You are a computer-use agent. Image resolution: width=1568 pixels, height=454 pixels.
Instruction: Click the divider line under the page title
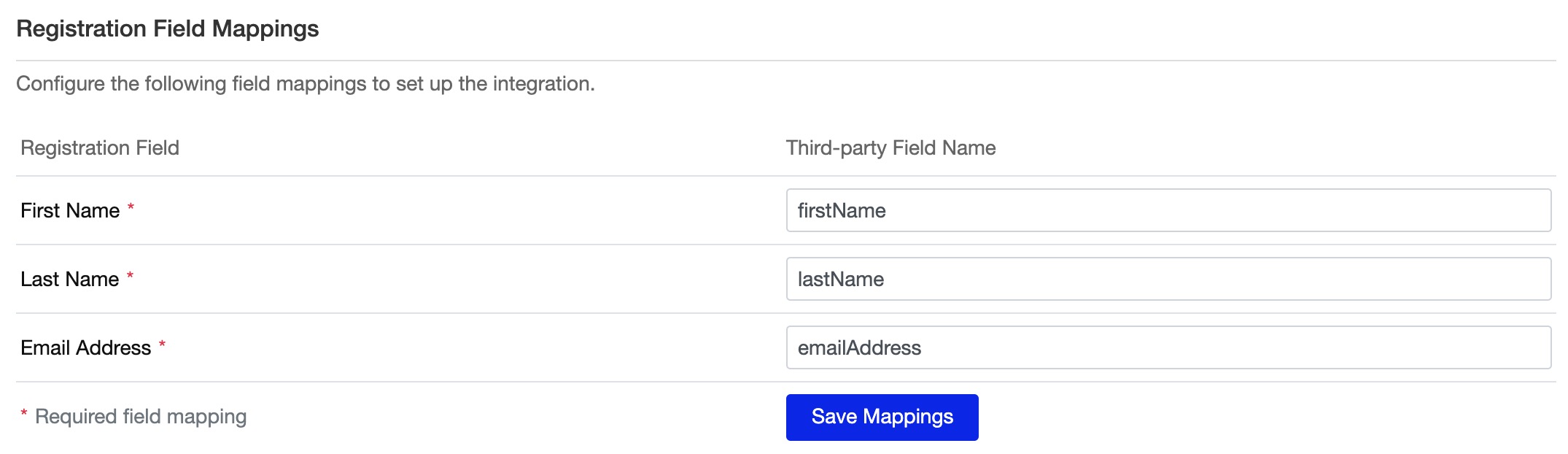click(785, 61)
